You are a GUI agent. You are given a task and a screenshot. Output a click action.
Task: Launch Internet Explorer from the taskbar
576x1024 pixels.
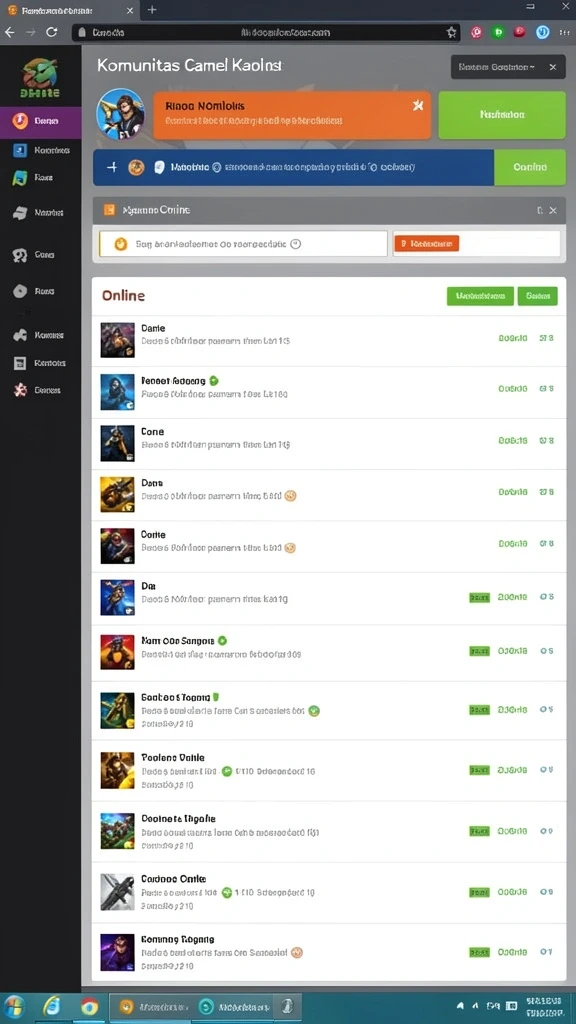pyautogui.click(x=52, y=1006)
